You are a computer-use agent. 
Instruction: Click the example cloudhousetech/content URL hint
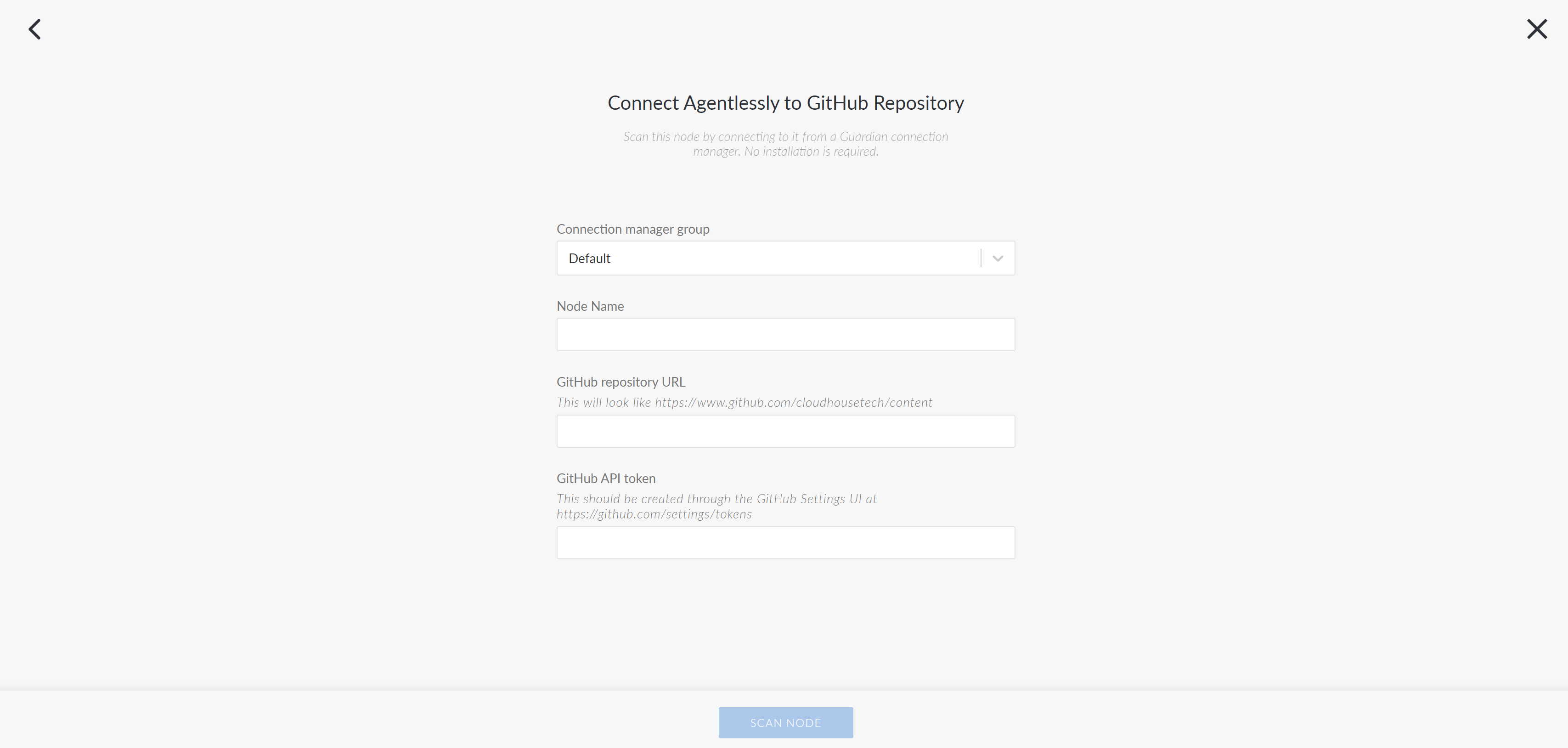tap(793, 402)
